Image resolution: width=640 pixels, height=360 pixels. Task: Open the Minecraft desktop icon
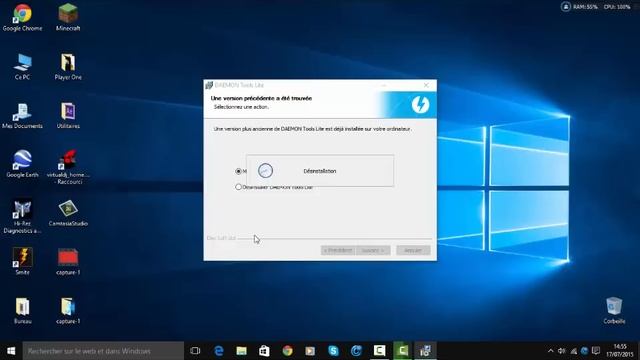click(x=68, y=18)
